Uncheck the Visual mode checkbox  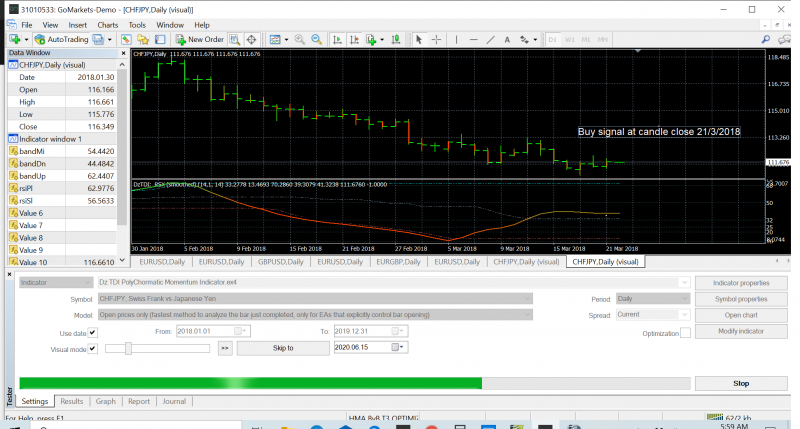click(x=93, y=349)
